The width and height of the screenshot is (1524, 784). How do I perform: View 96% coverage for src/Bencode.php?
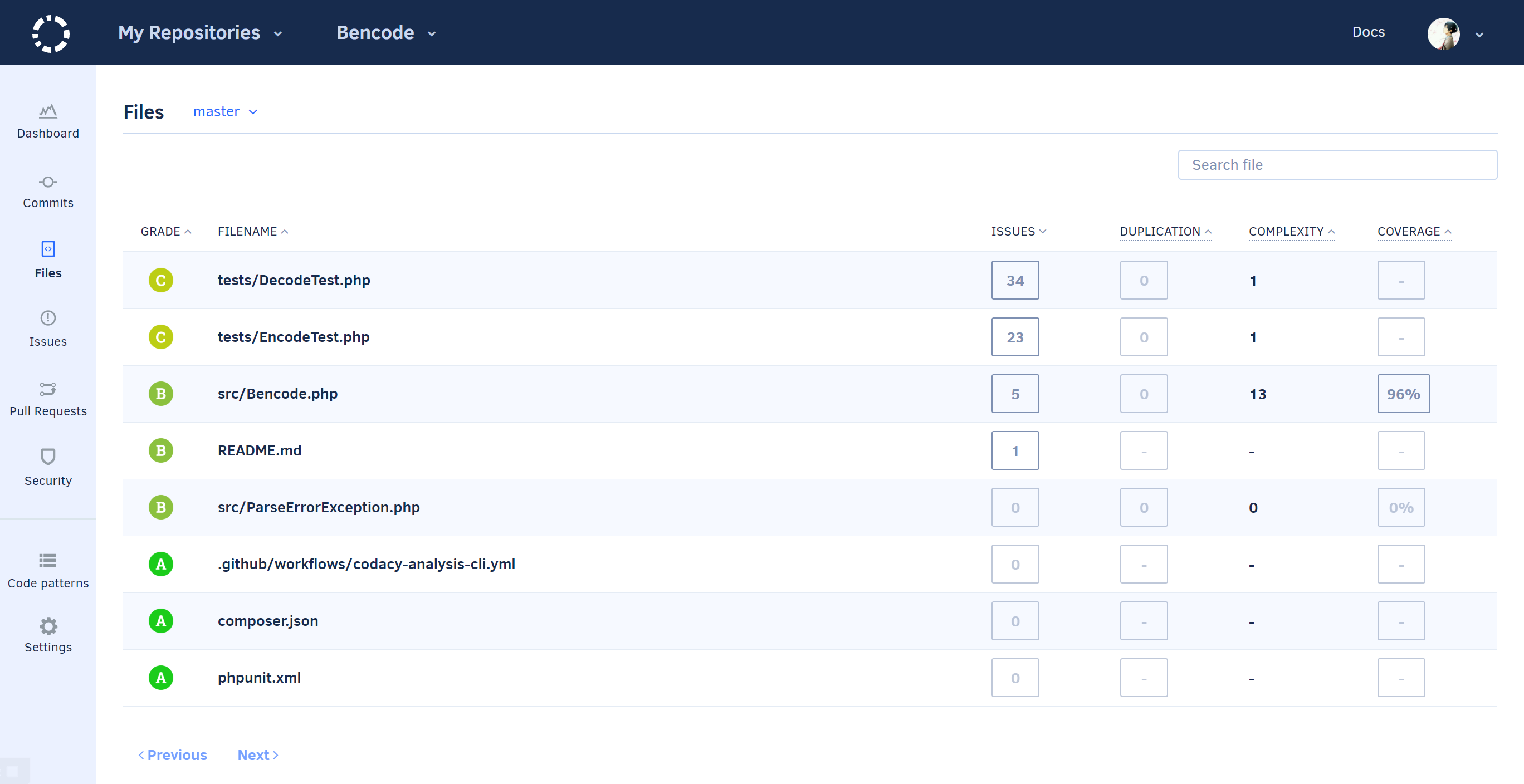click(1403, 394)
